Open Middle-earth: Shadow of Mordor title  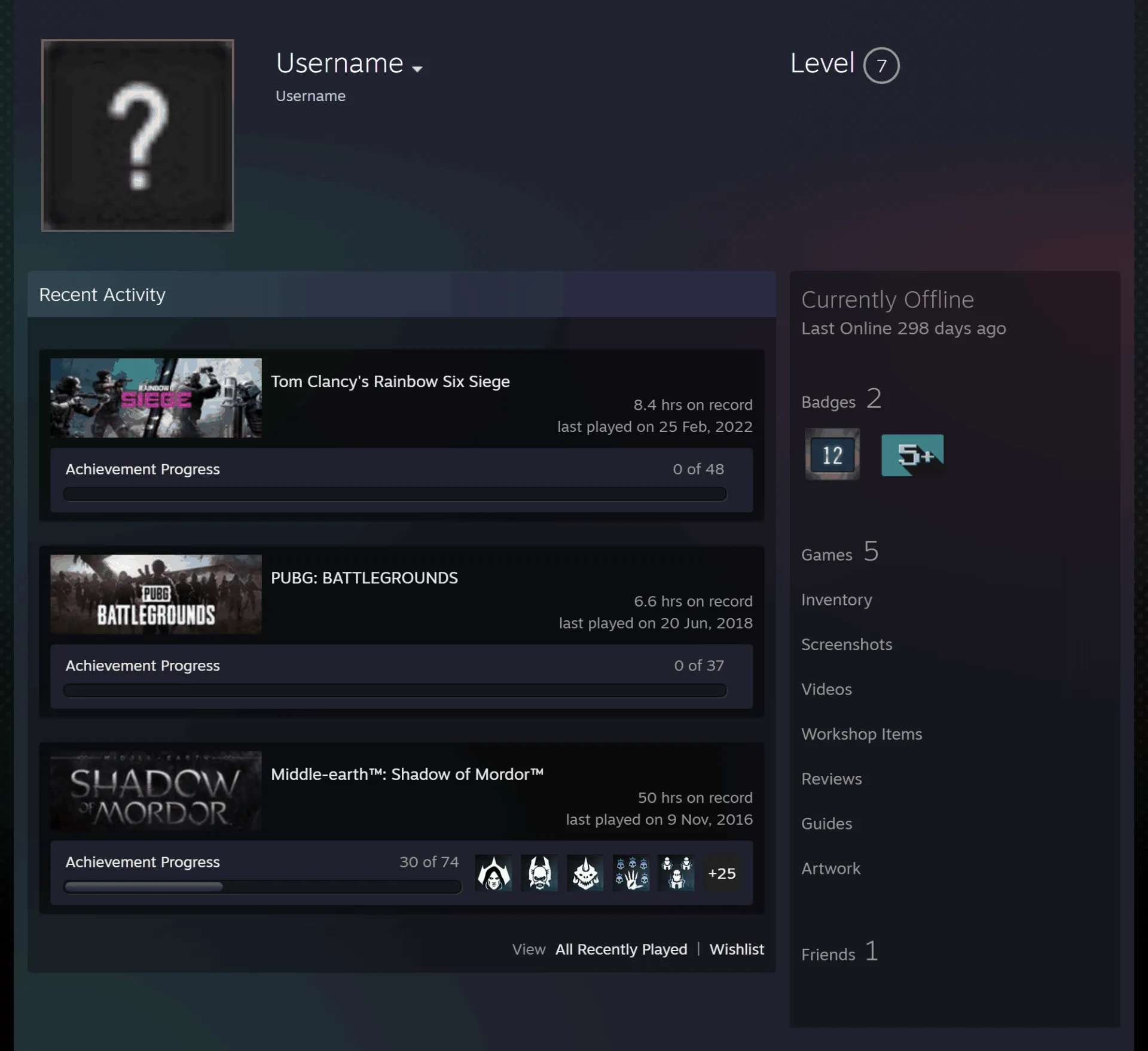pos(407,774)
